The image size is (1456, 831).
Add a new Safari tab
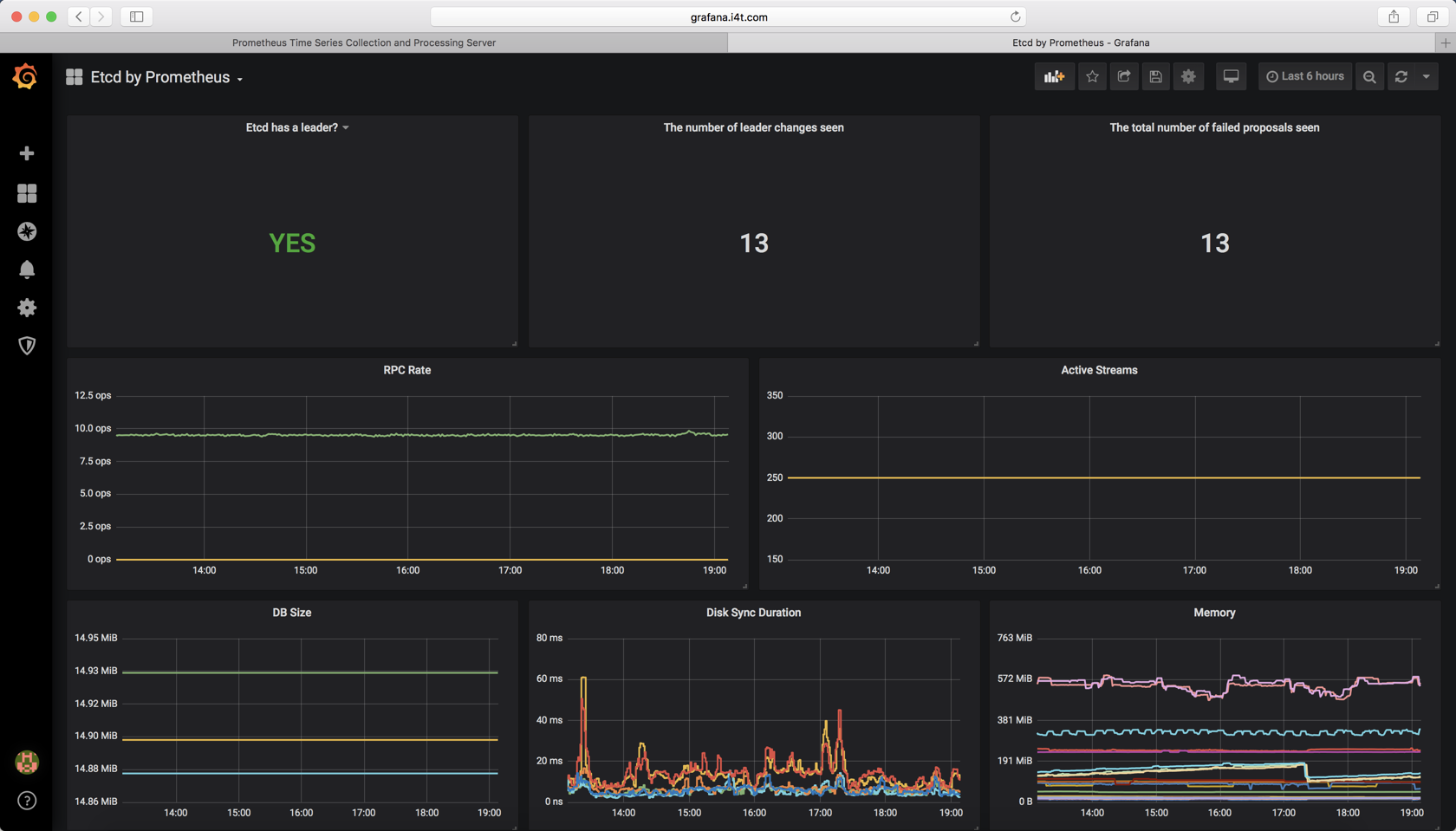(x=1446, y=42)
